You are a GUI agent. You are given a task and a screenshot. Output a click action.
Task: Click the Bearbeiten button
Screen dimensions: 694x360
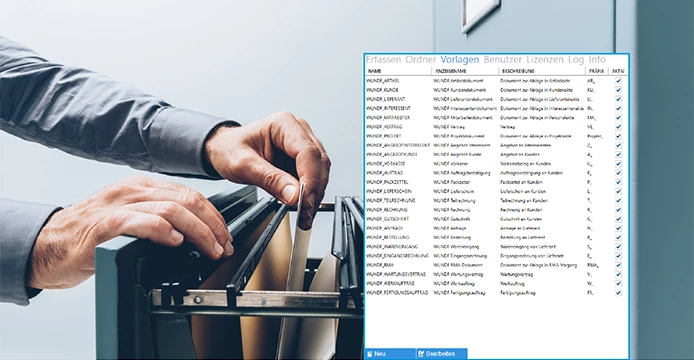(x=442, y=354)
